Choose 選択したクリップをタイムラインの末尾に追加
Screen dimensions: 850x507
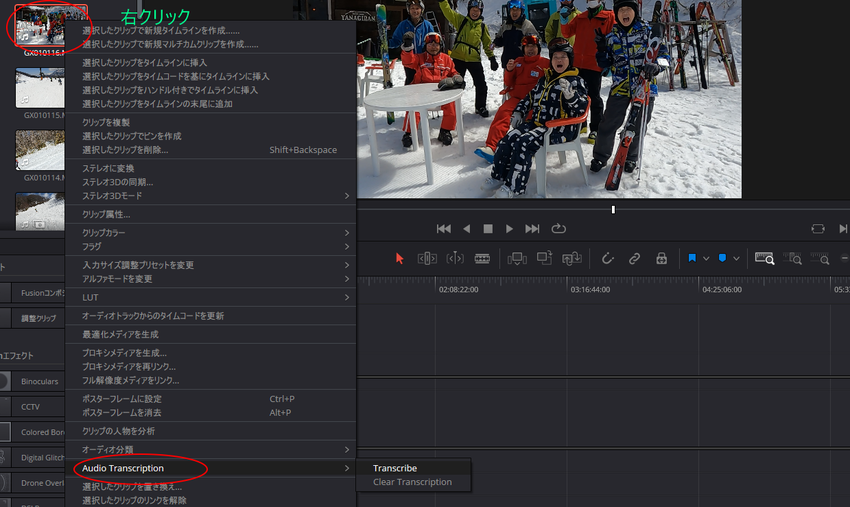[x=211, y=104]
